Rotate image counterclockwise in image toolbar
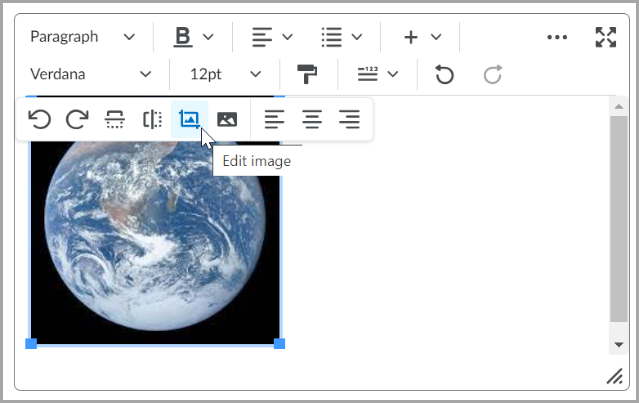The height and width of the screenshot is (403, 639). pyautogui.click(x=40, y=119)
